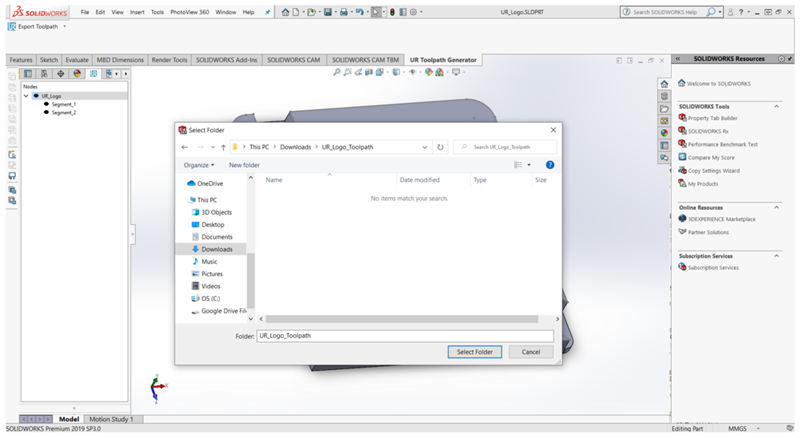This screenshot has width=800, height=438.
Task: Switch to the Sketch tab
Action: 49,60
